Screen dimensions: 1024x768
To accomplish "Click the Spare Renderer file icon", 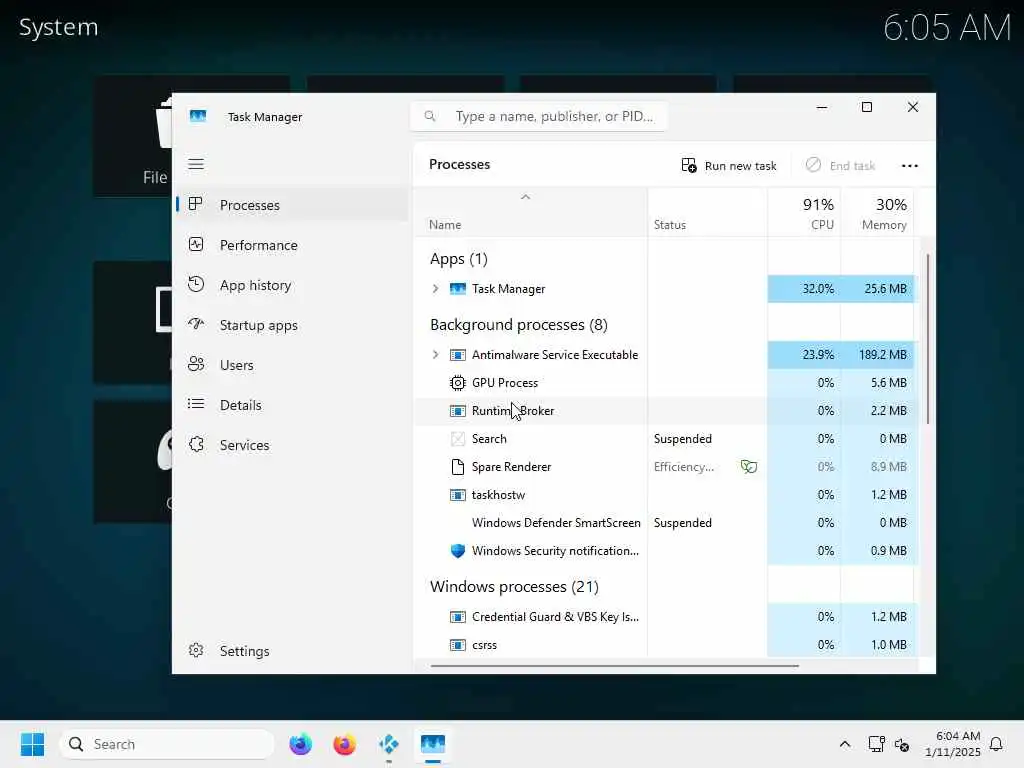I will coord(458,467).
